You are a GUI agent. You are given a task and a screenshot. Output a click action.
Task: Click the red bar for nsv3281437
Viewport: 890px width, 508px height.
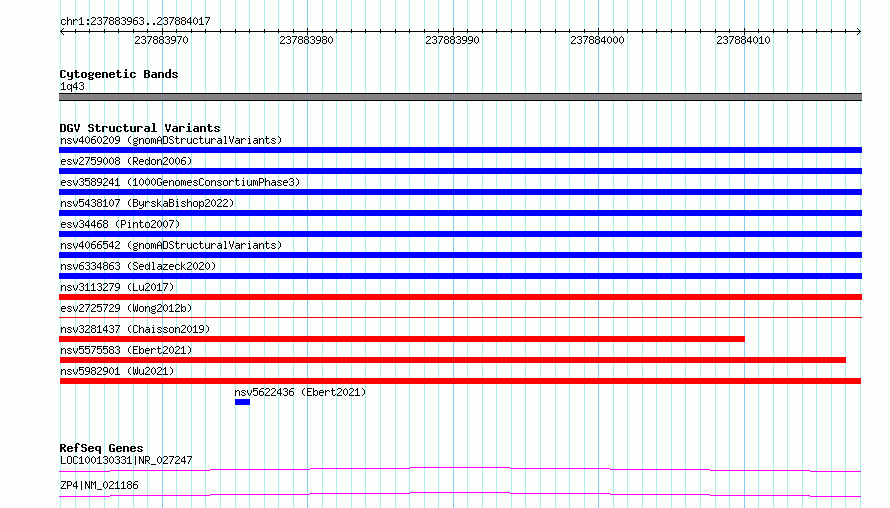pyautogui.click(x=402, y=339)
